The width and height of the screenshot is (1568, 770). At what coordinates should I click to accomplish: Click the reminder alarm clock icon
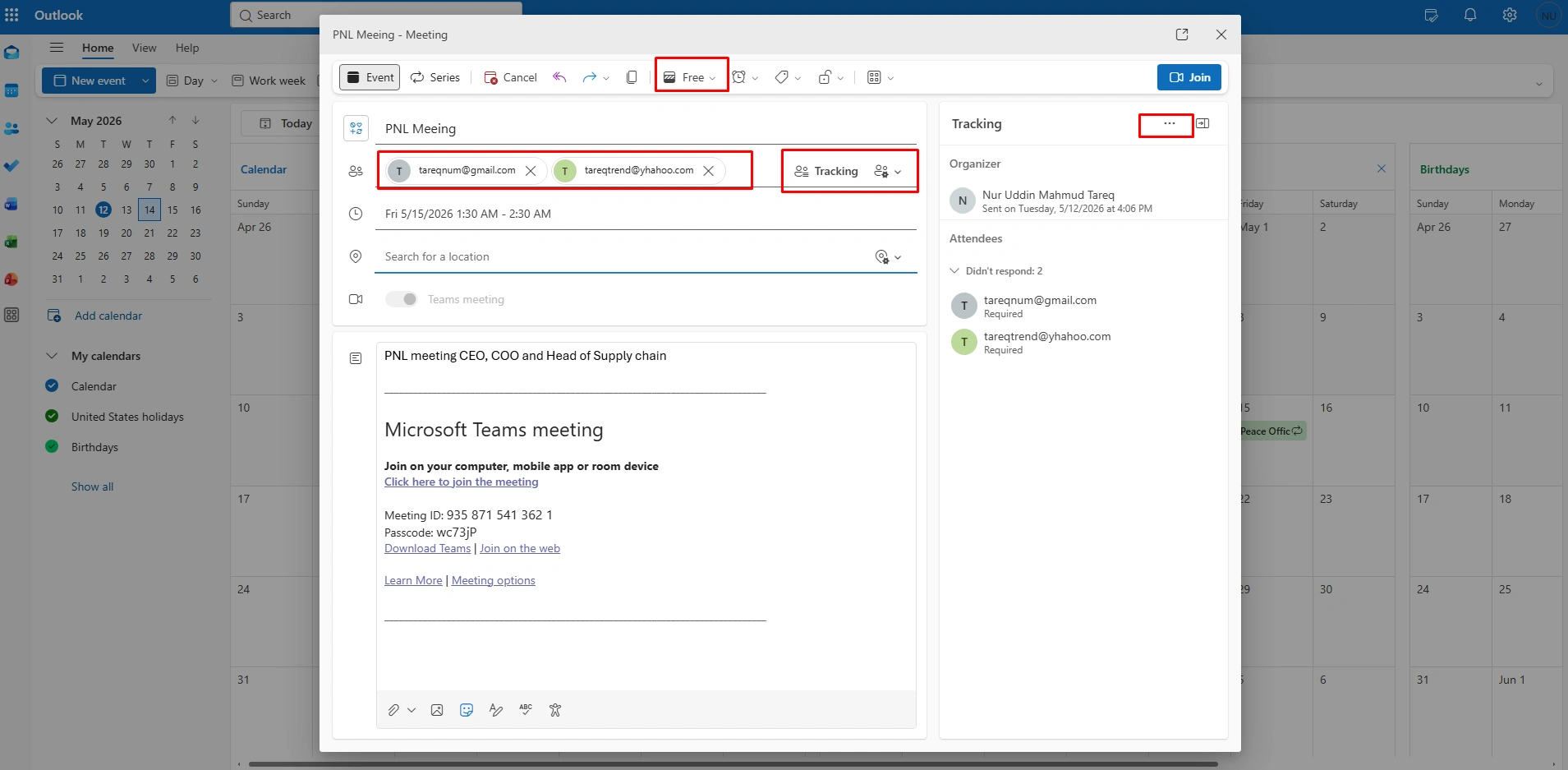coord(739,77)
